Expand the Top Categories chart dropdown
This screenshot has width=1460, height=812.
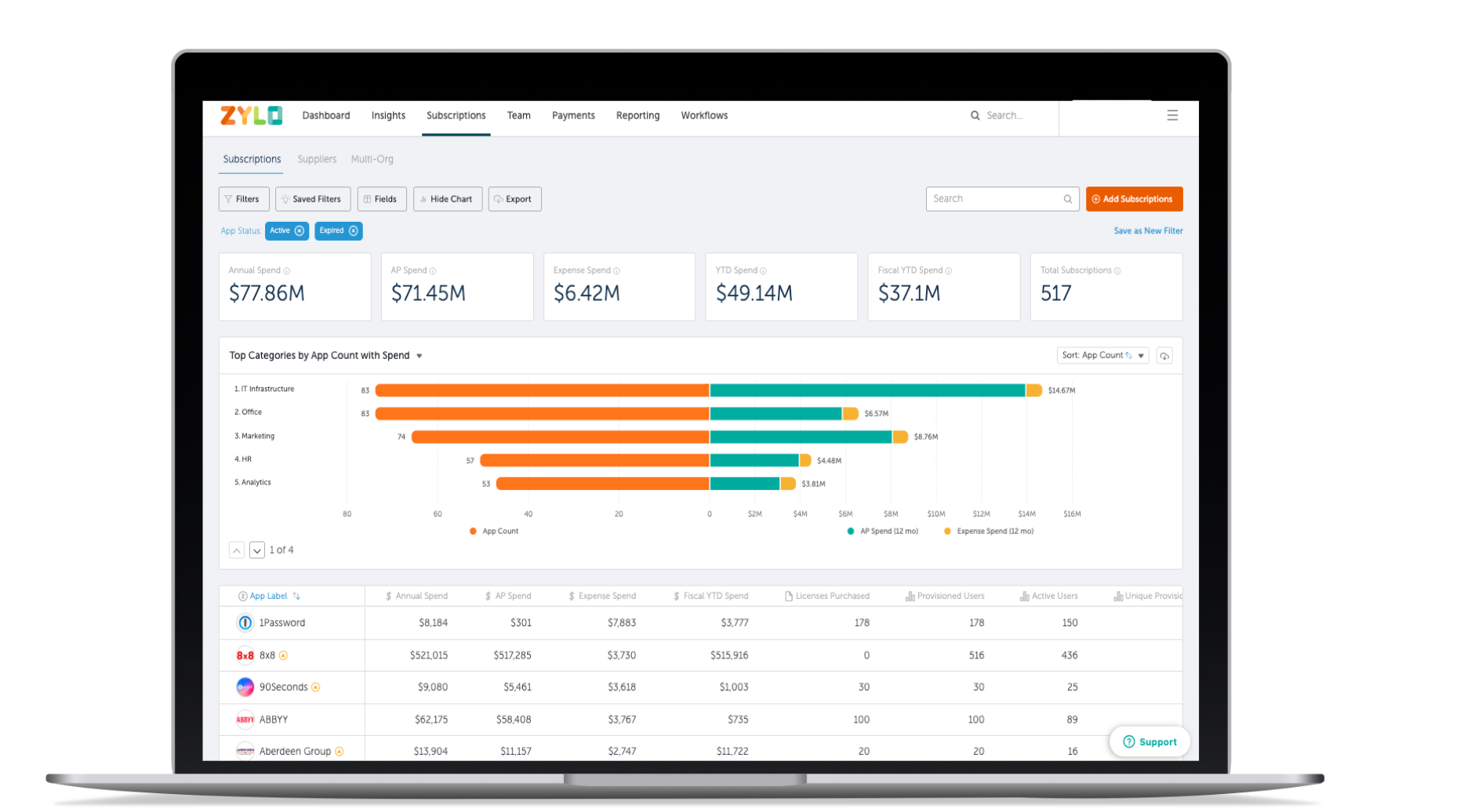tap(419, 356)
